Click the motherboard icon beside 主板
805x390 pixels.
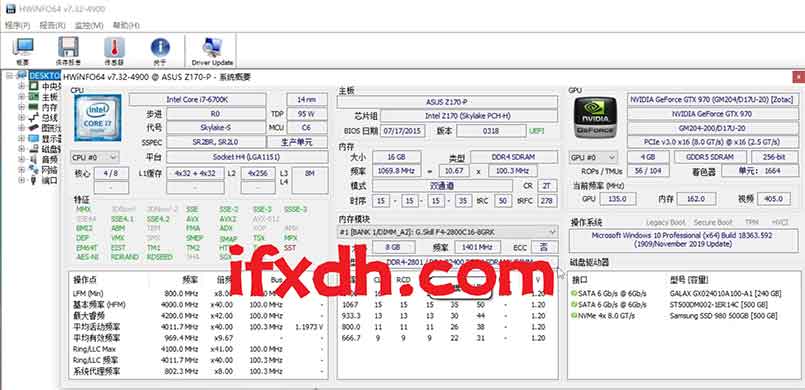point(33,96)
